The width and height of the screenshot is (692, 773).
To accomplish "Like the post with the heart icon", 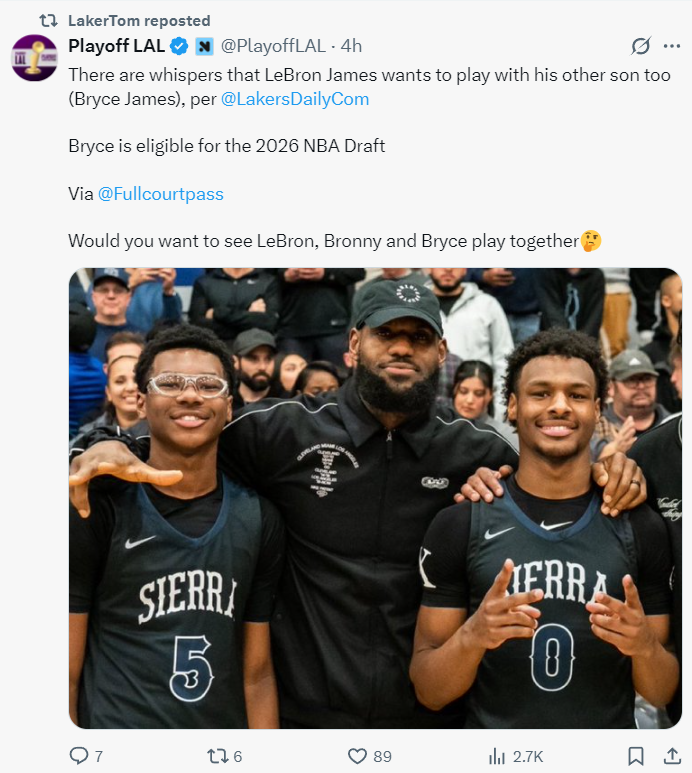I will (356, 756).
